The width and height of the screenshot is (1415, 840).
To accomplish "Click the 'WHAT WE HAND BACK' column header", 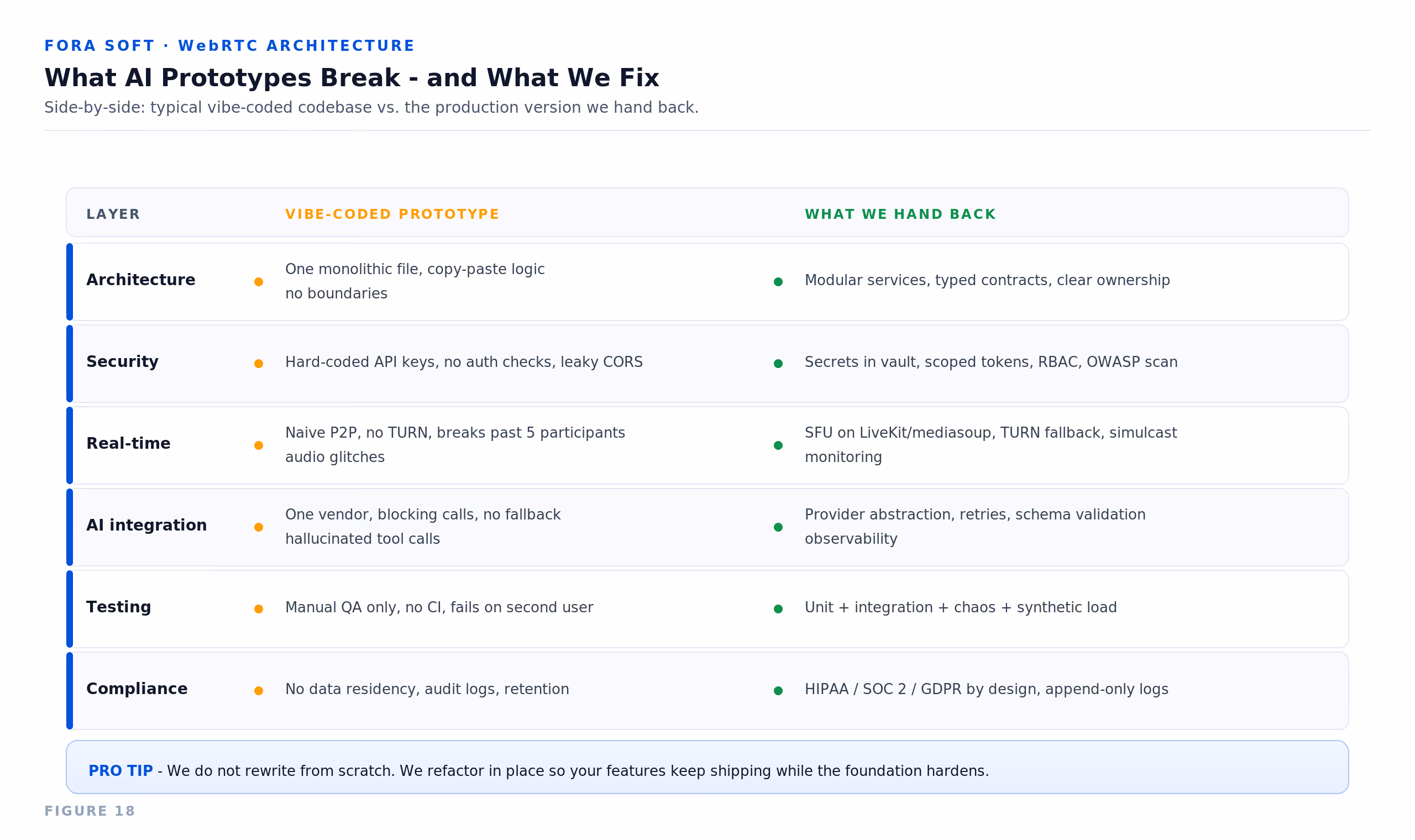I will pos(900,214).
